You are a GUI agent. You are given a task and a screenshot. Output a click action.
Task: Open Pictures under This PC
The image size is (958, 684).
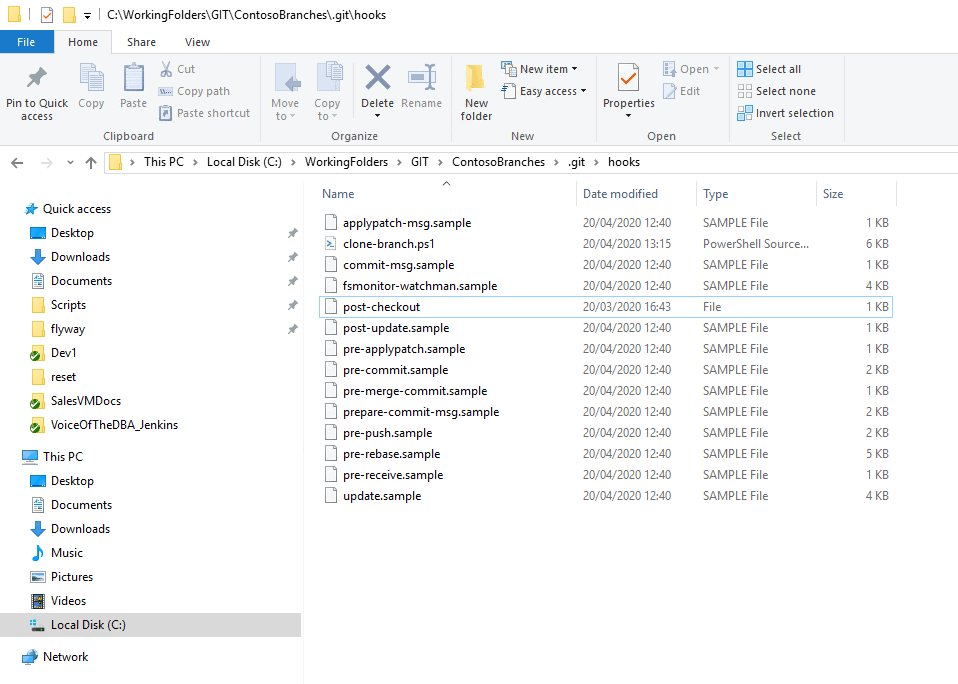[x=72, y=577]
